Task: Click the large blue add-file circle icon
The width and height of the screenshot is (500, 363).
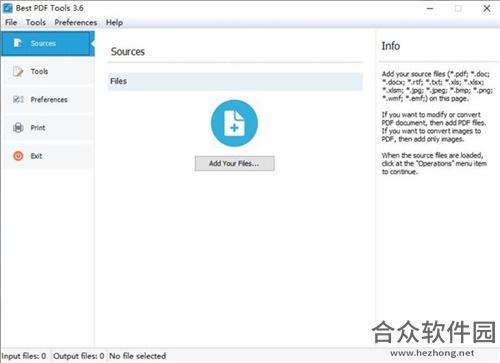Action: click(x=234, y=123)
